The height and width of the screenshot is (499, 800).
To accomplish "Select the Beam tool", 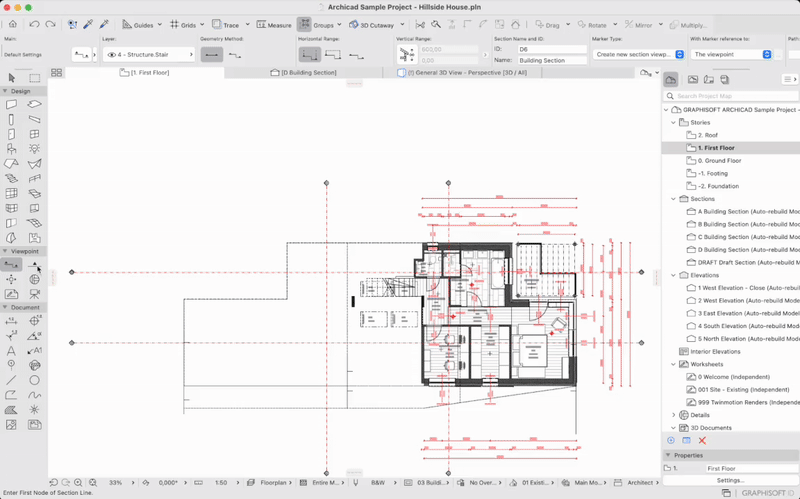I will coord(34,119).
